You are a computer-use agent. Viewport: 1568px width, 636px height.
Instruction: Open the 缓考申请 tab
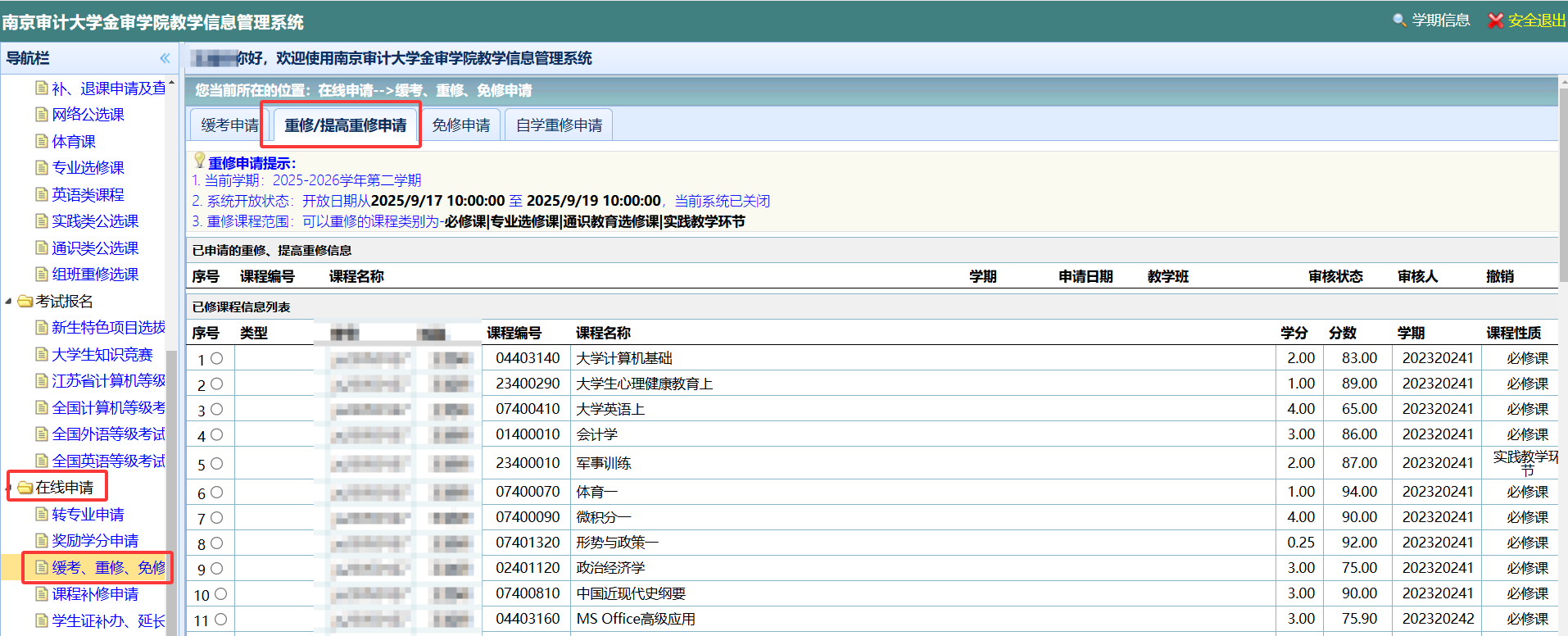pyautogui.click(x=229, y=125)
